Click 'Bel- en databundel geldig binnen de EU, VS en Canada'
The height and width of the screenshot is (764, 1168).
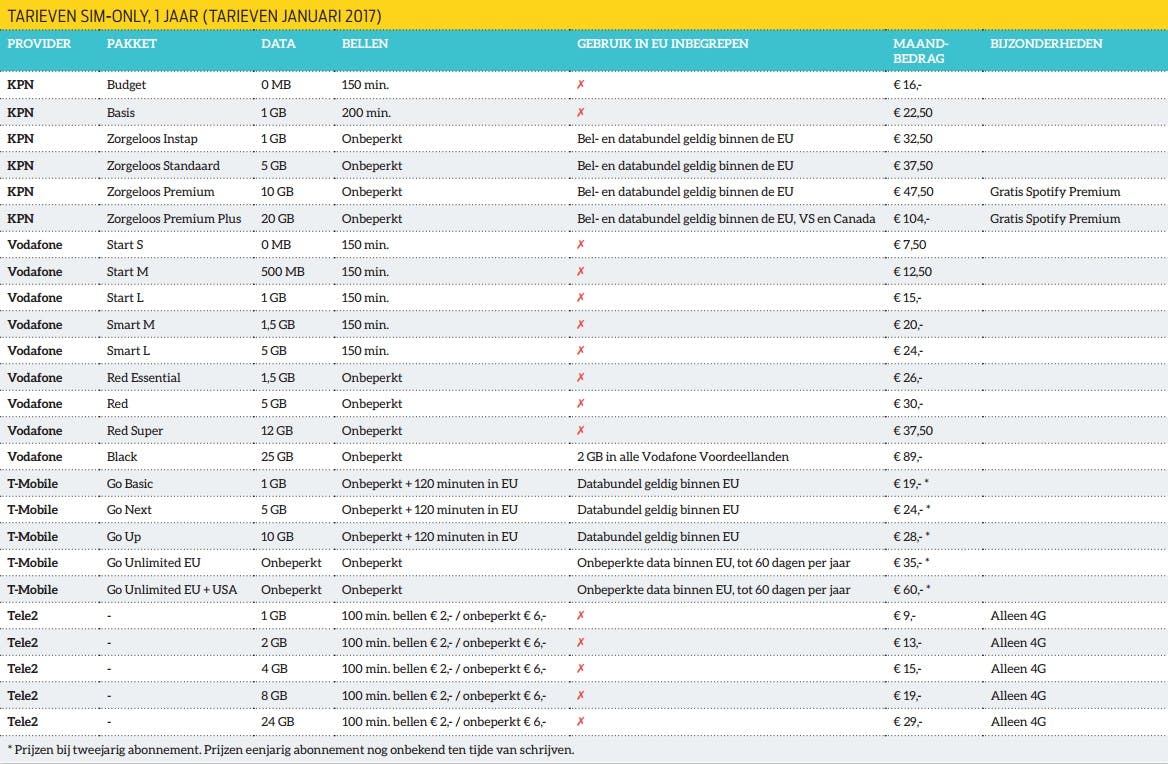pyautogui.click(x=726, y=219)
